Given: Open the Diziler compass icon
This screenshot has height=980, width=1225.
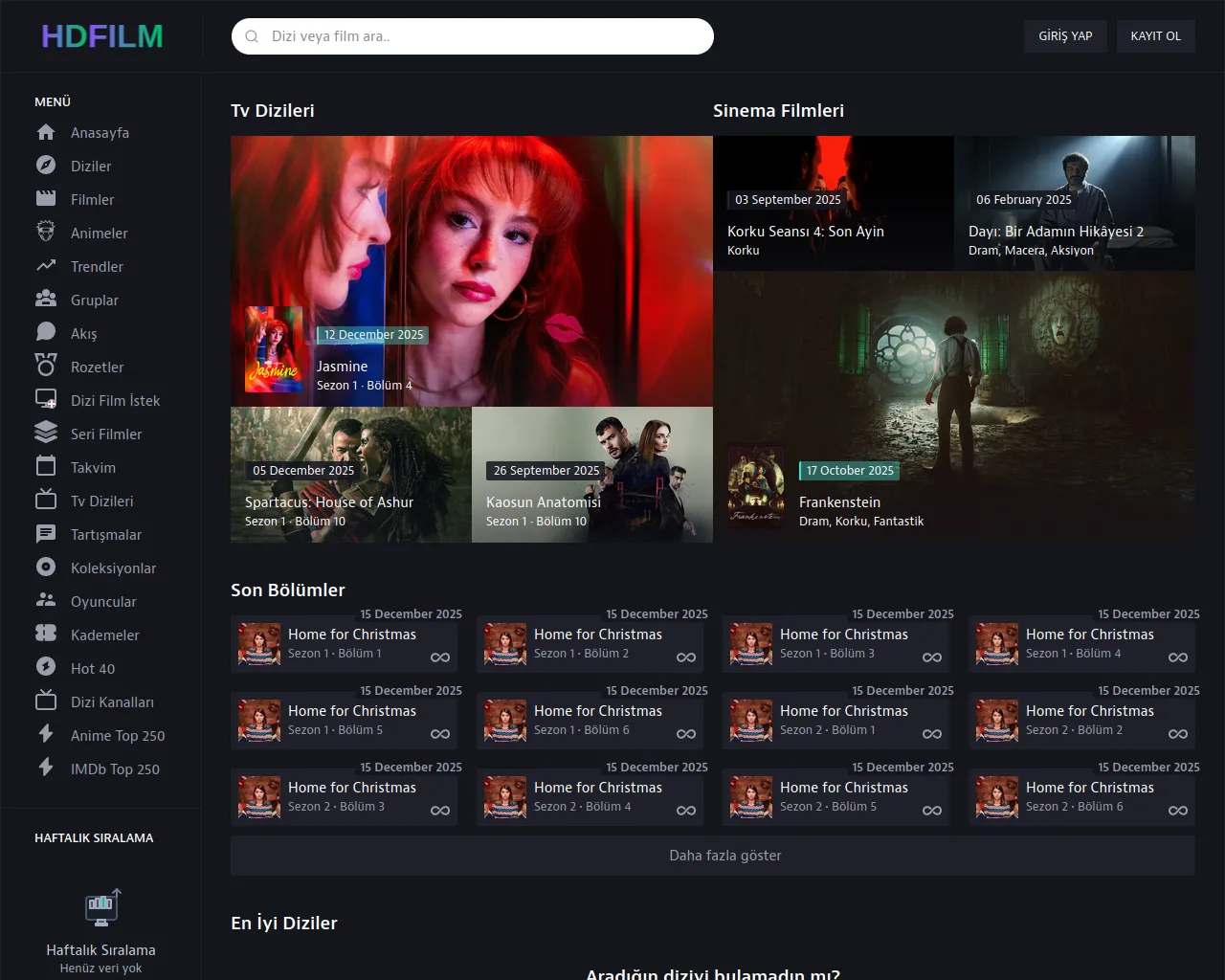Looking at the screenshot, I should 45,166.
